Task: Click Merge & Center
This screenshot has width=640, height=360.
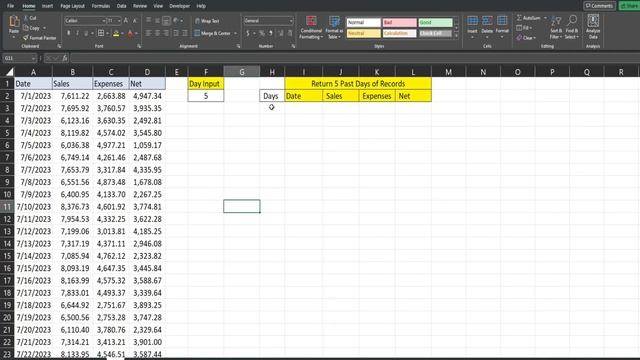Action: [x=212, y=33]
